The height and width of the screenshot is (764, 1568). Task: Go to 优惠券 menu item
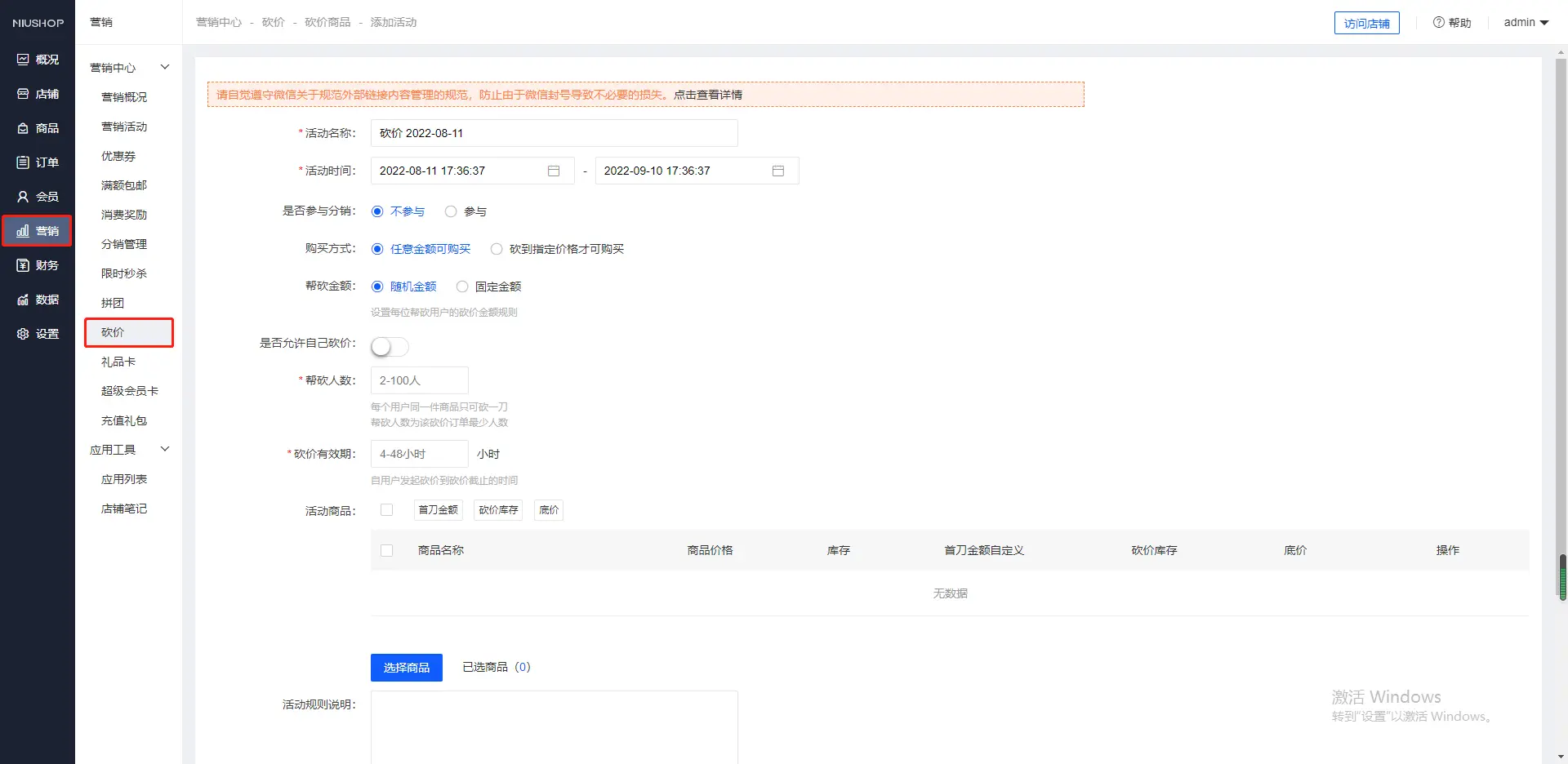click(118, 156)
